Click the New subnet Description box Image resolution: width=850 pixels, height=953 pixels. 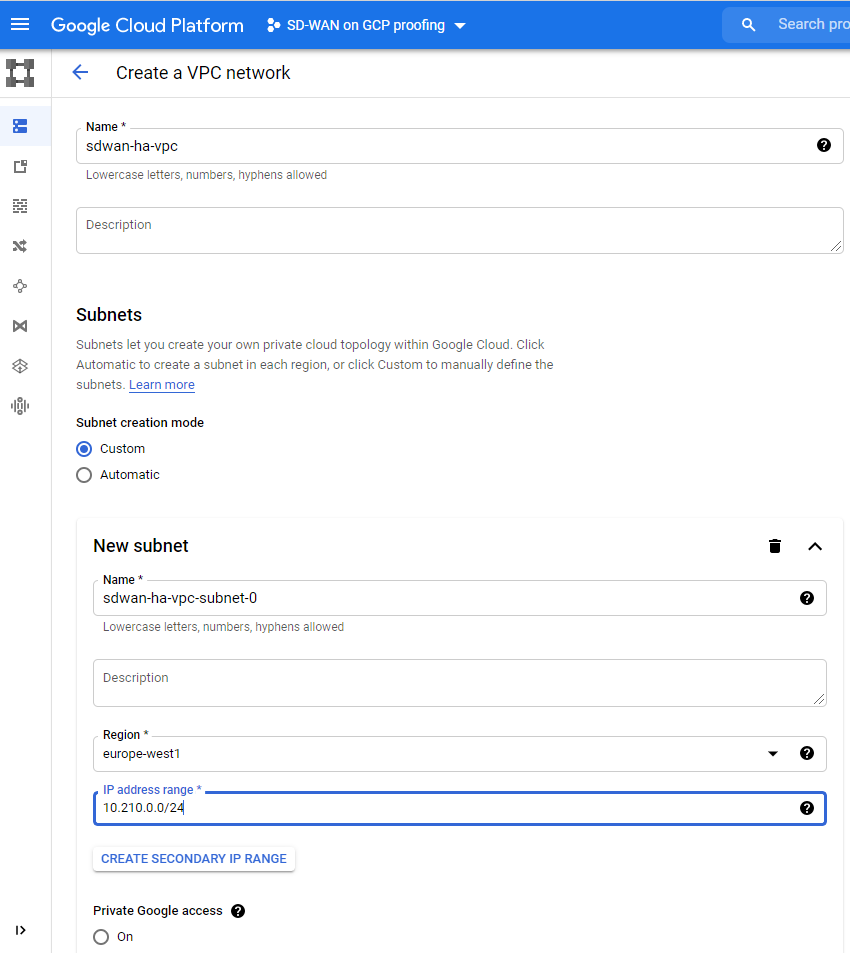tap(459, 683)
